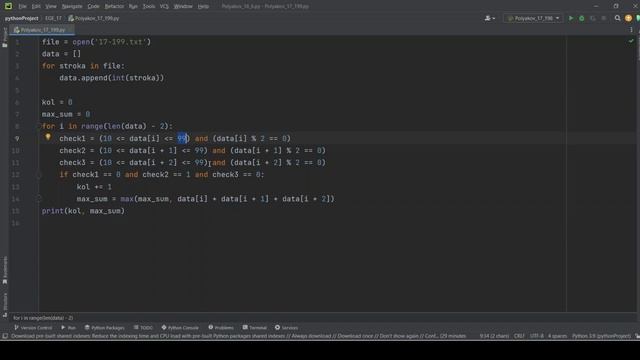640x360 pixels.
Task: Click 'kol += 1' on line 13
Action: coord(94,187)
